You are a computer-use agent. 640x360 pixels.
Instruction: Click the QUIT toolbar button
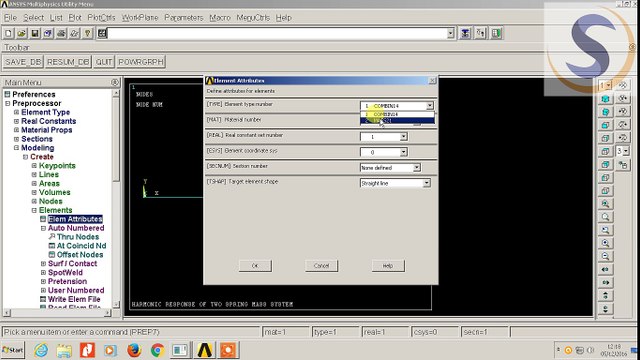(104, 62)
